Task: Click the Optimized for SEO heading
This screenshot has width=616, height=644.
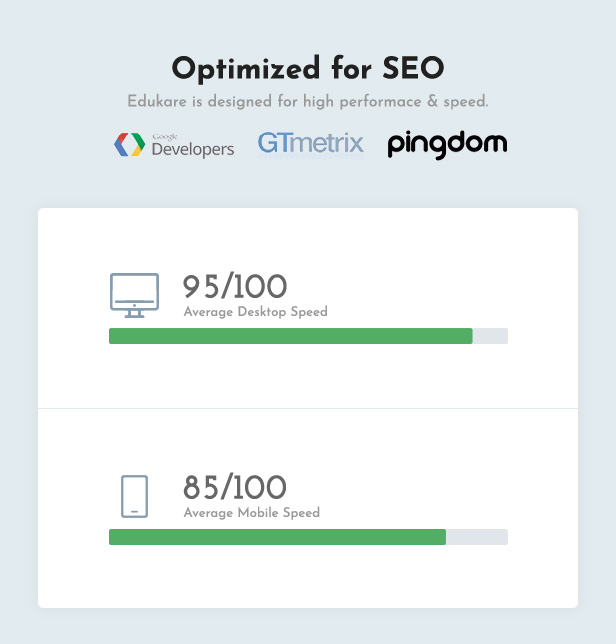Action: [x=308, y=68]
